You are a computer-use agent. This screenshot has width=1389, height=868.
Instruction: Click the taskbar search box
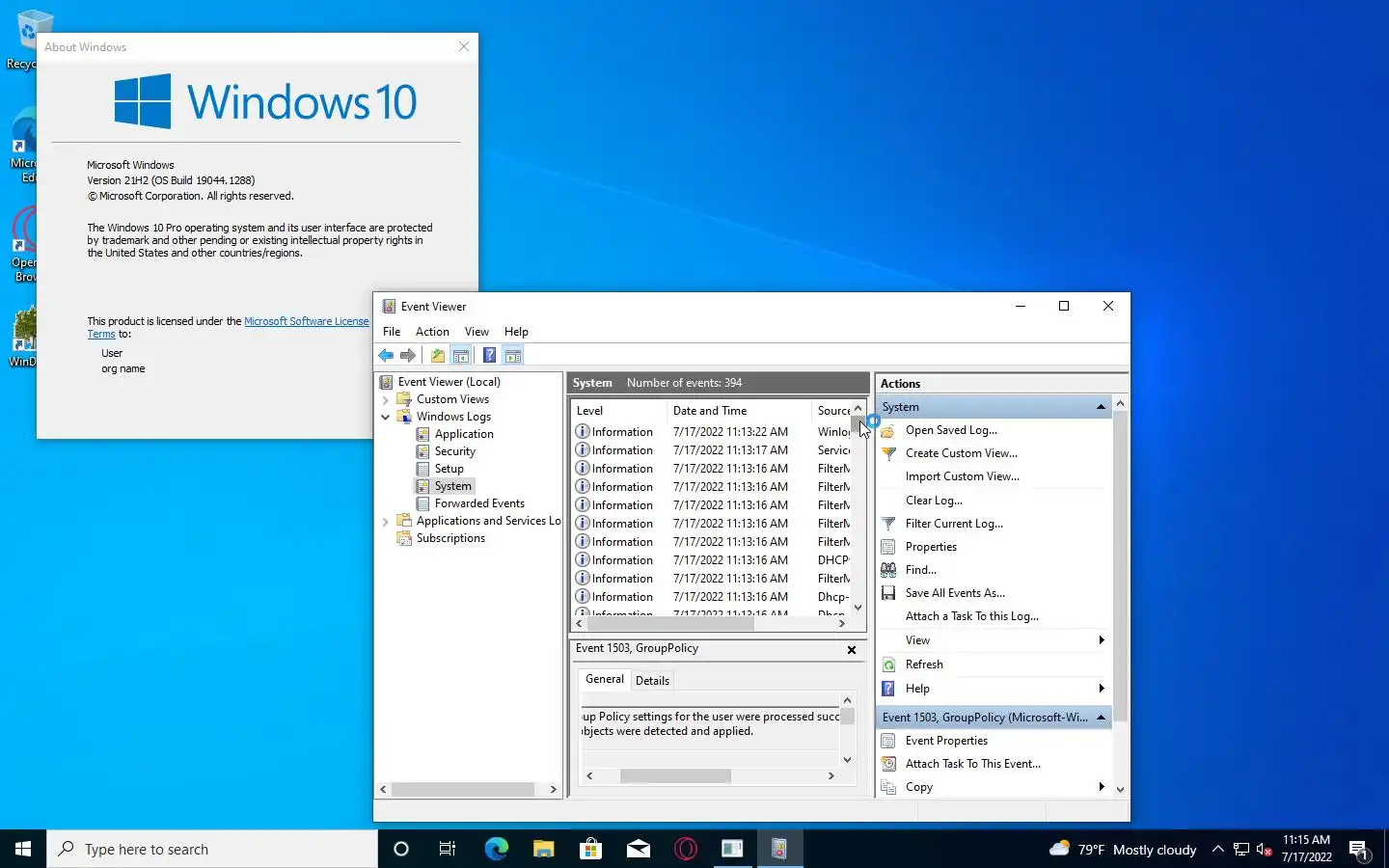(x=212, y=849)
